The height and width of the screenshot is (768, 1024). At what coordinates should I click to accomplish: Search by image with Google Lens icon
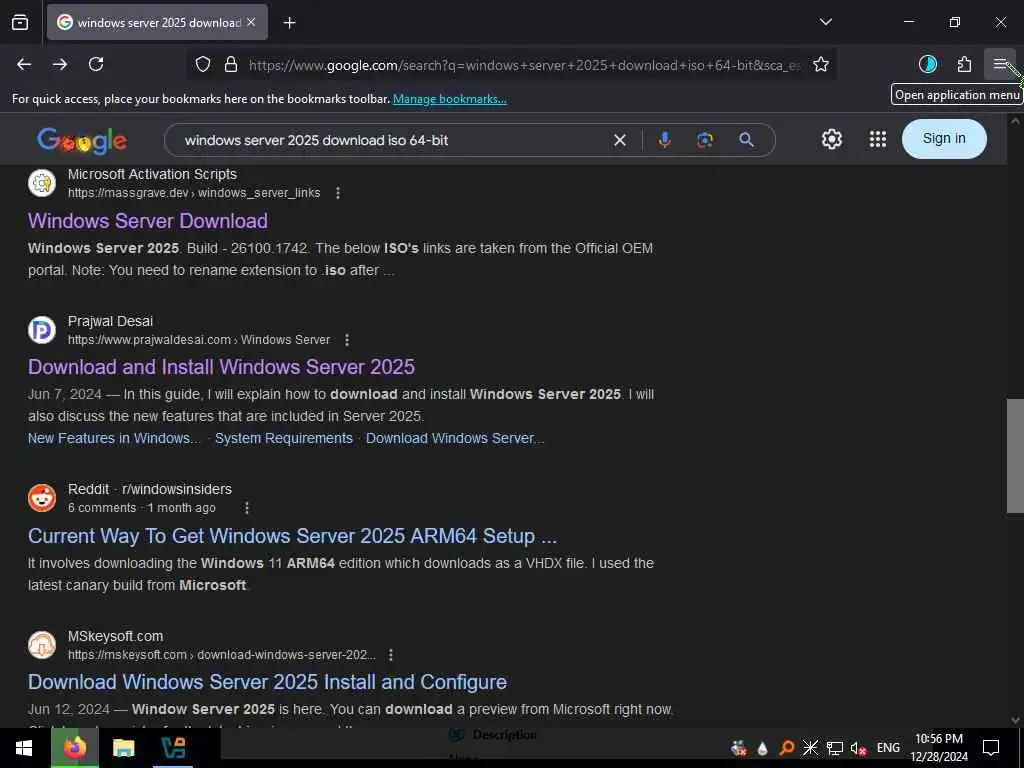(x=705, y=140)
